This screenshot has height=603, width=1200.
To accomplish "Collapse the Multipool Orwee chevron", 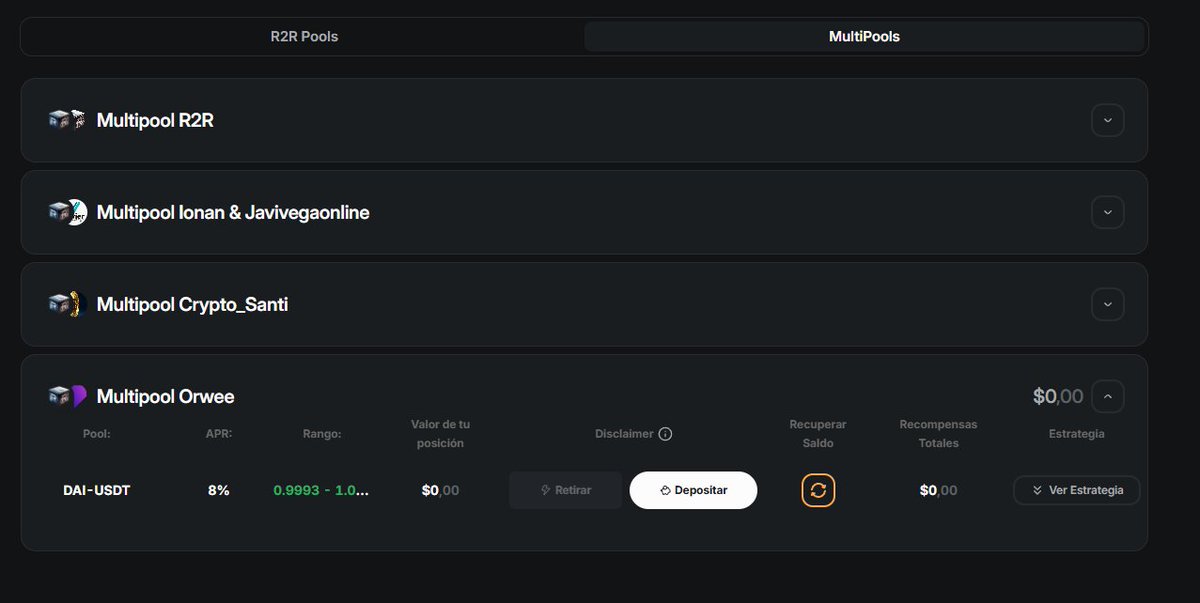I will click(1107, 396).
